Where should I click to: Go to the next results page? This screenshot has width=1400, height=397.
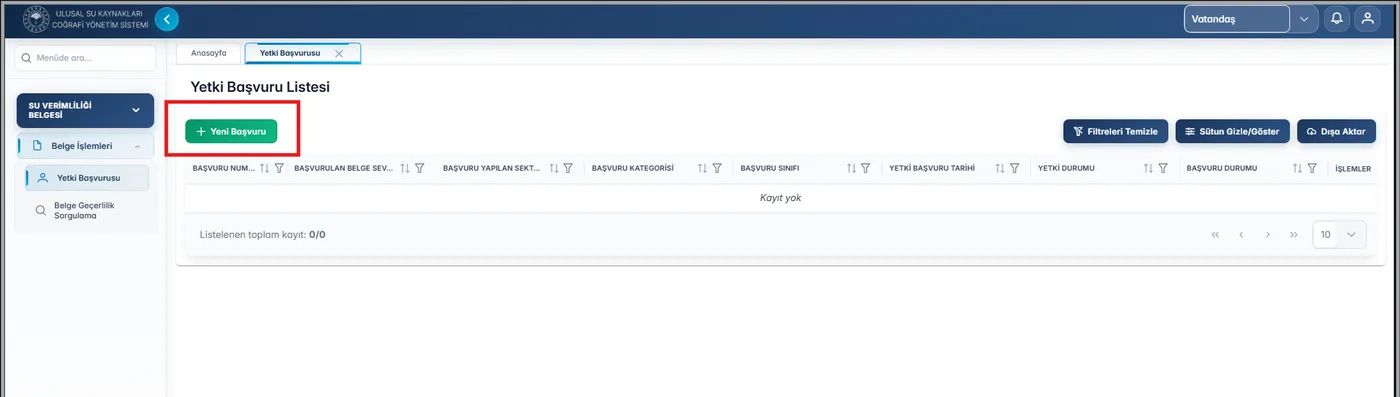(1267, 235)
